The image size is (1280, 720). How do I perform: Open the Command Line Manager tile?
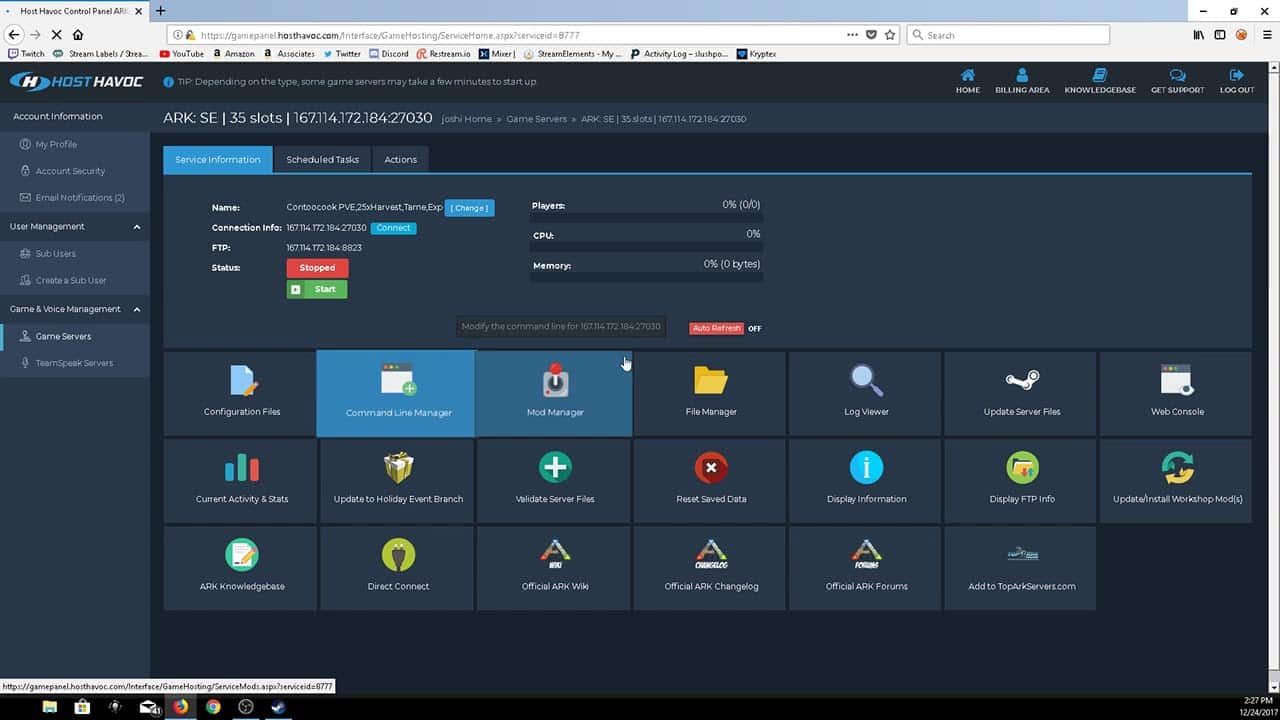[398, 393]
